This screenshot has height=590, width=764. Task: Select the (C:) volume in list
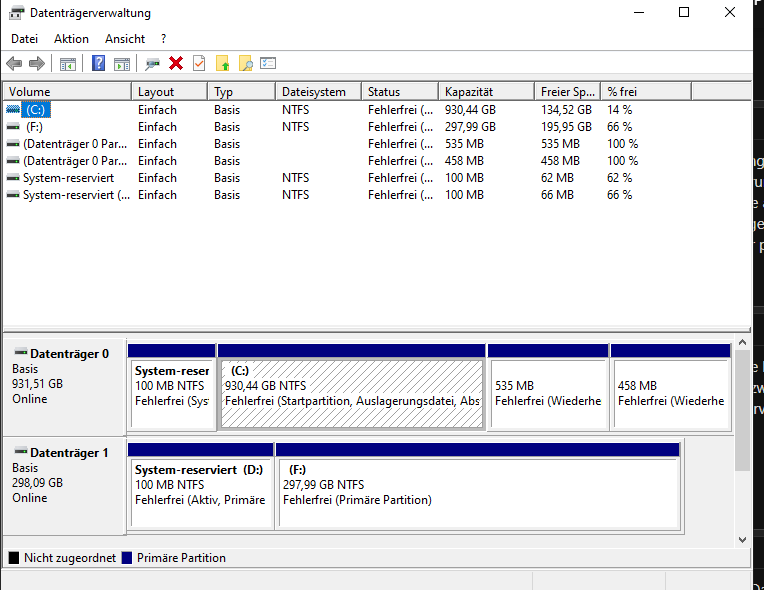[x=36, y=110]
